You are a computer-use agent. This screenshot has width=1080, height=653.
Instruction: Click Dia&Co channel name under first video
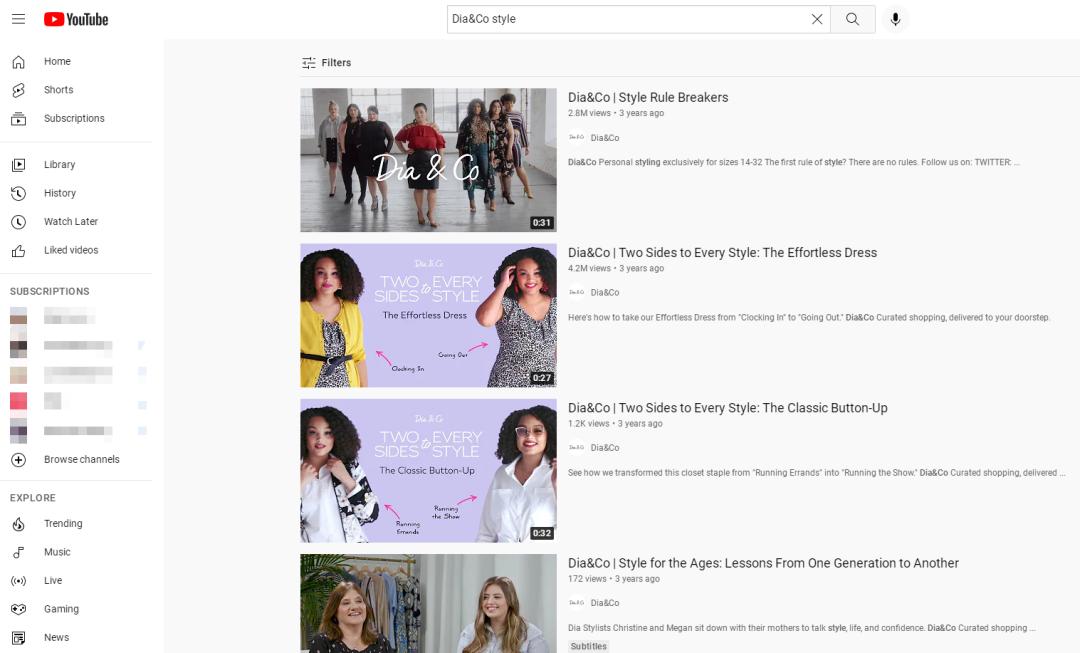coord(604,138)
